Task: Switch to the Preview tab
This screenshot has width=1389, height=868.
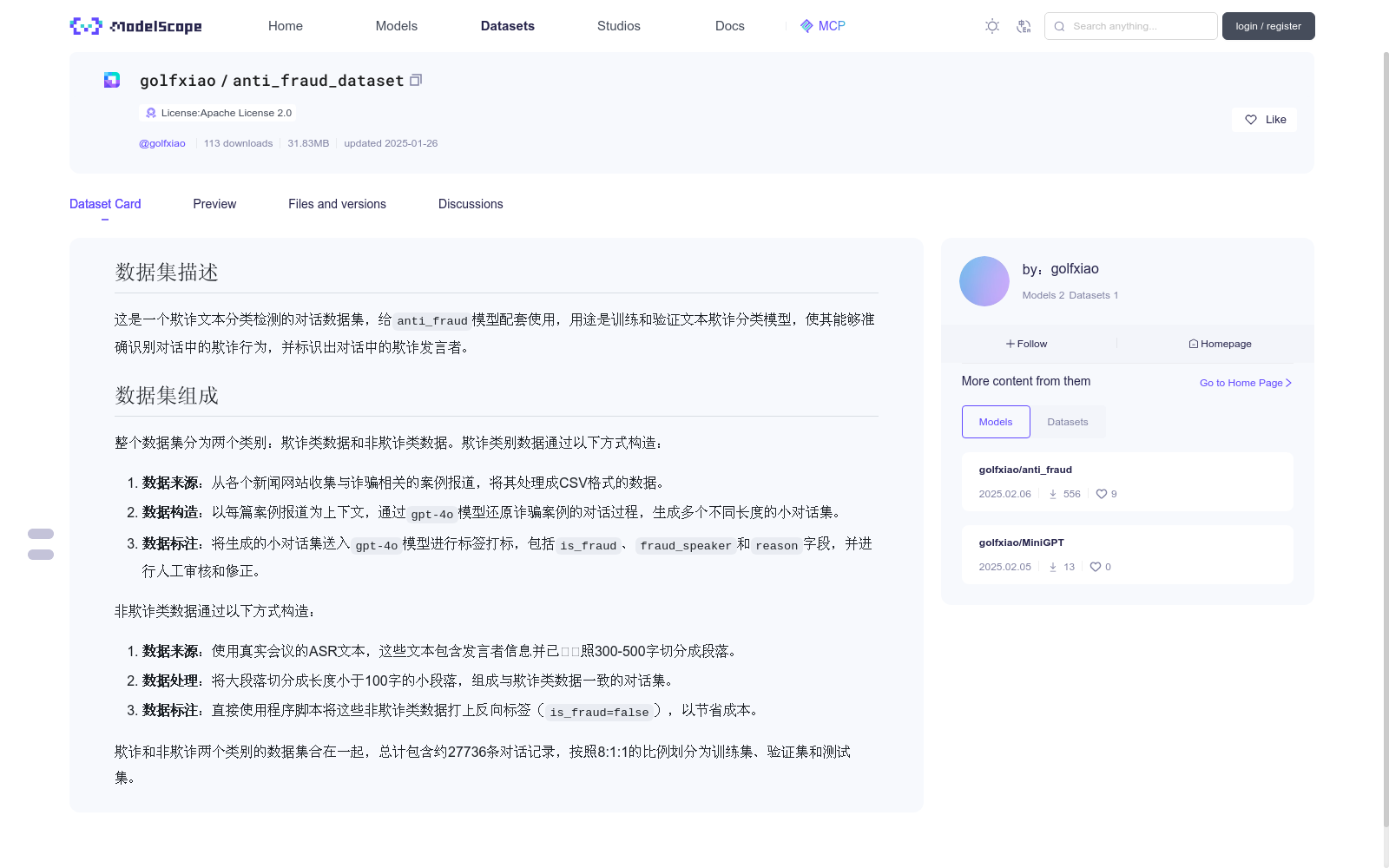Action: (214, 204)
